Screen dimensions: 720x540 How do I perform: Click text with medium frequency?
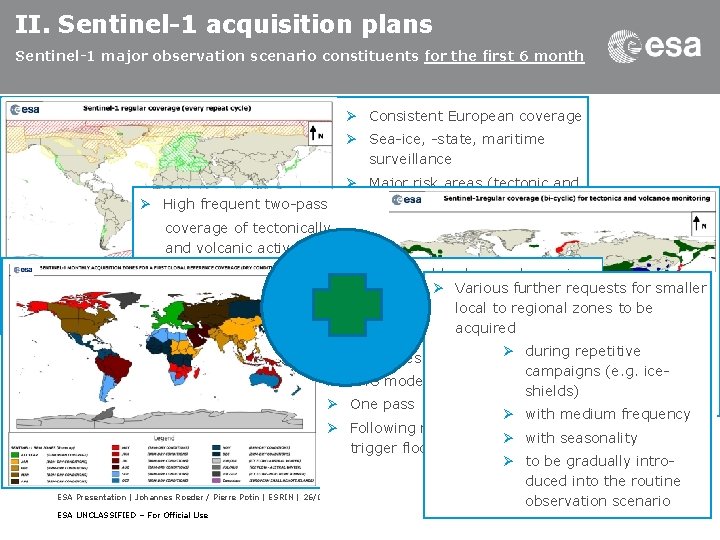coord(608,414)
